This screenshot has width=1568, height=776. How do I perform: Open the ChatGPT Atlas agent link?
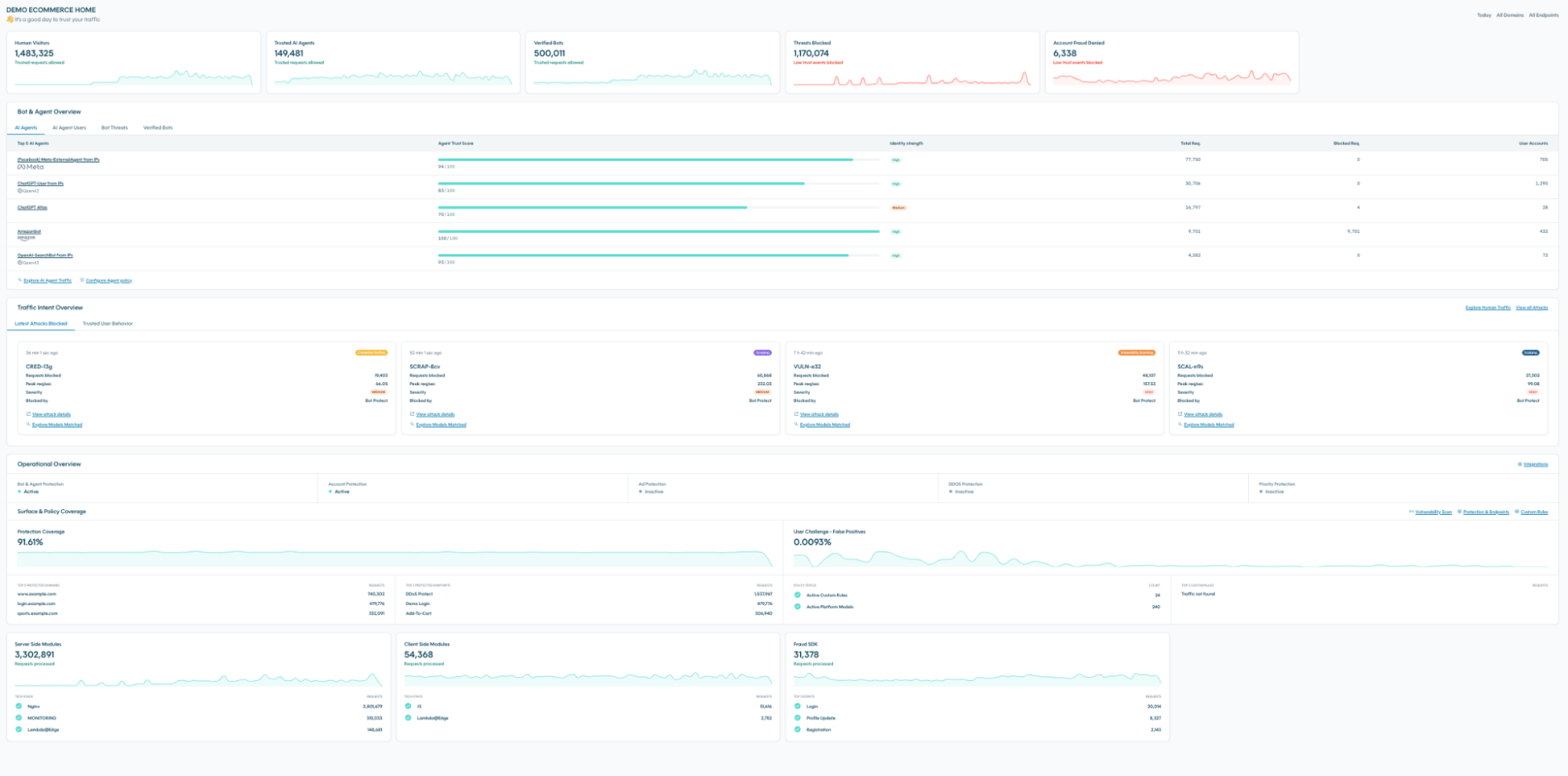tap(32, 208)
